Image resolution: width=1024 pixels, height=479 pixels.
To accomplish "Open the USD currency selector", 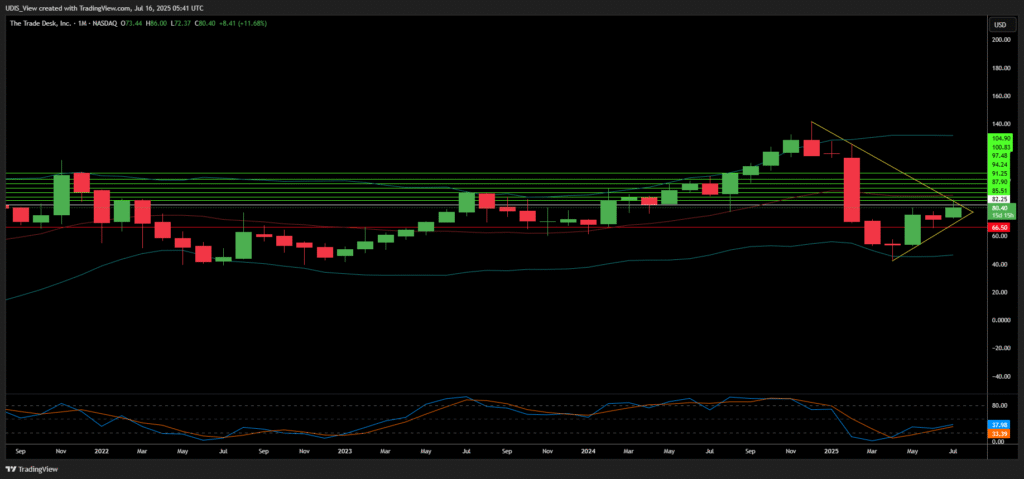I will coord(998,24).
